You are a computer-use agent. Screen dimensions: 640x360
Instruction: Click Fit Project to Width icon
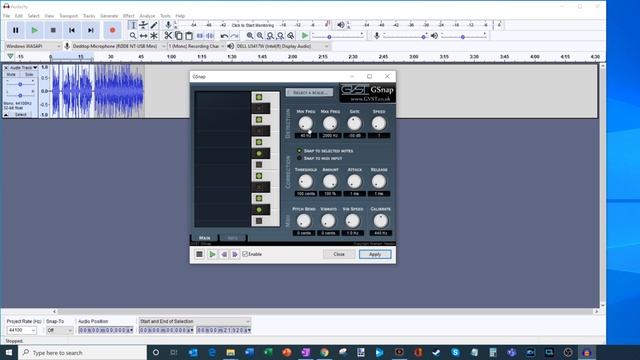pyautogui.click(x=280, y=36)
